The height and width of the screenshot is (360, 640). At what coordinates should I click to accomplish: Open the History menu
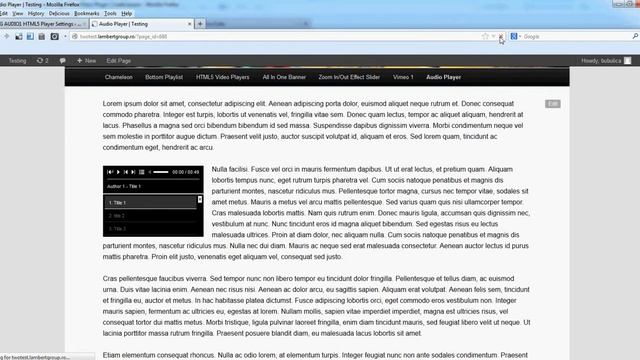coord(36,13)
